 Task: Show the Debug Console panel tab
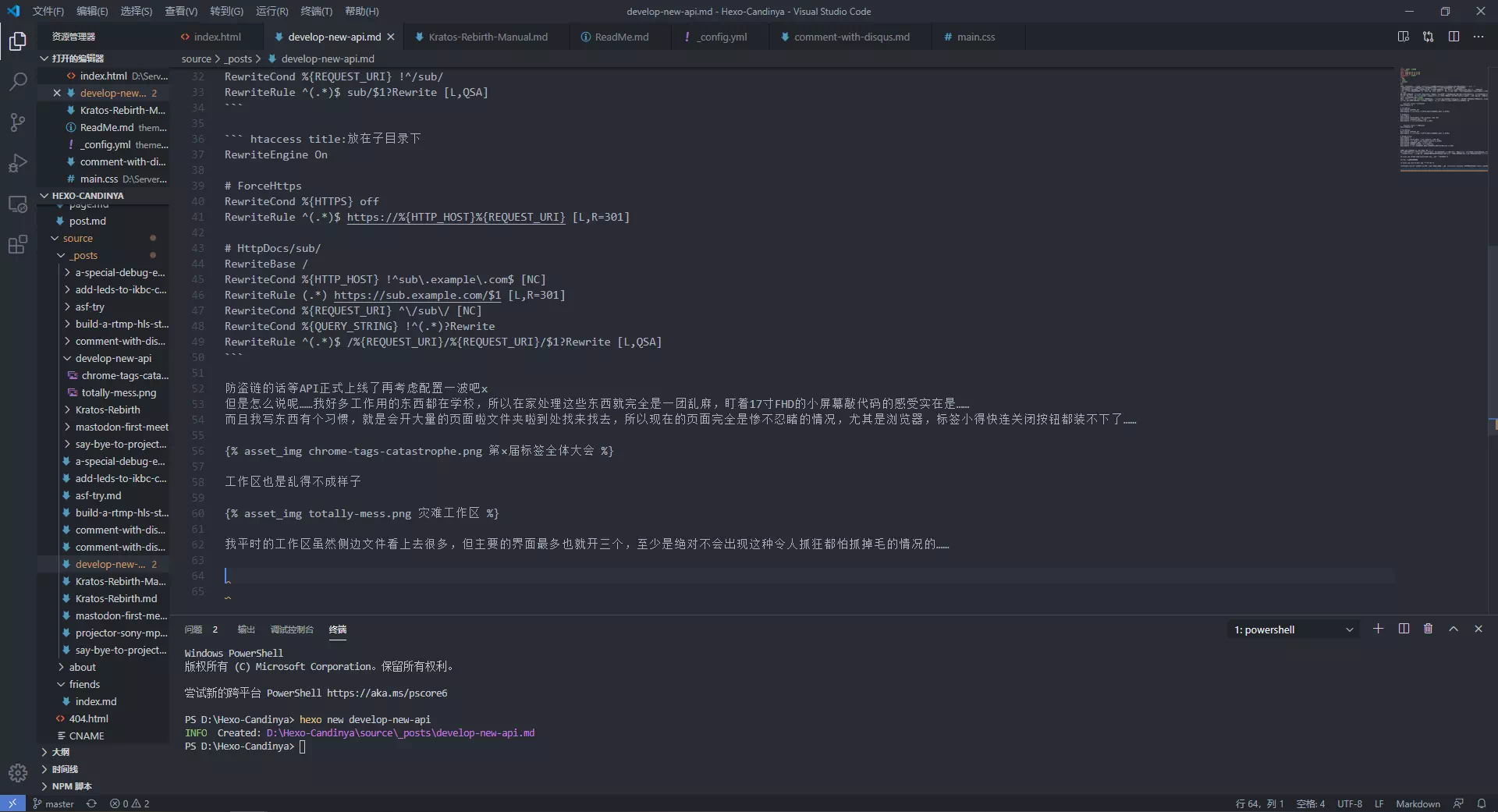tap(292, 629)
